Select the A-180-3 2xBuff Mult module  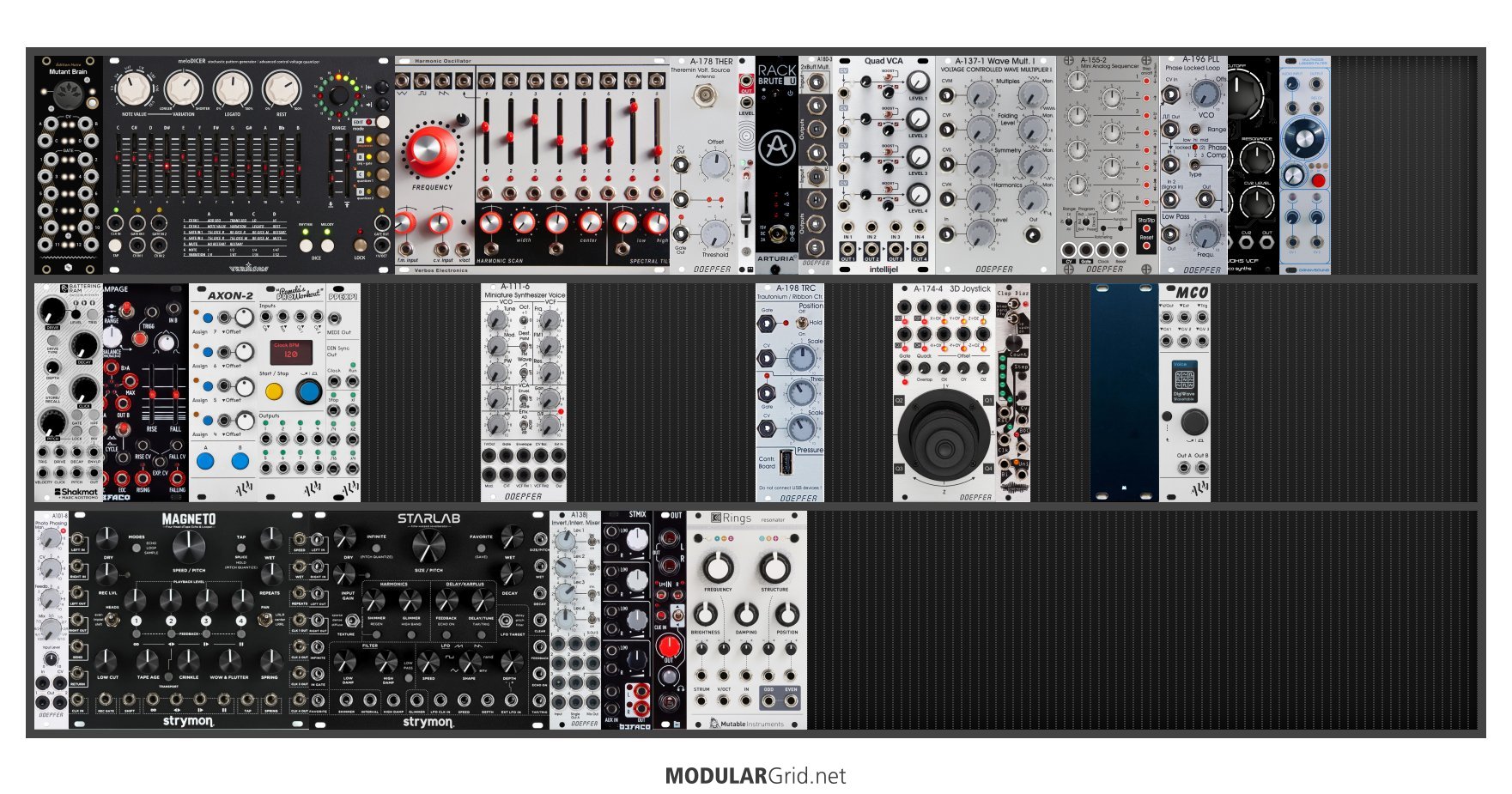(x=816, y=165)
